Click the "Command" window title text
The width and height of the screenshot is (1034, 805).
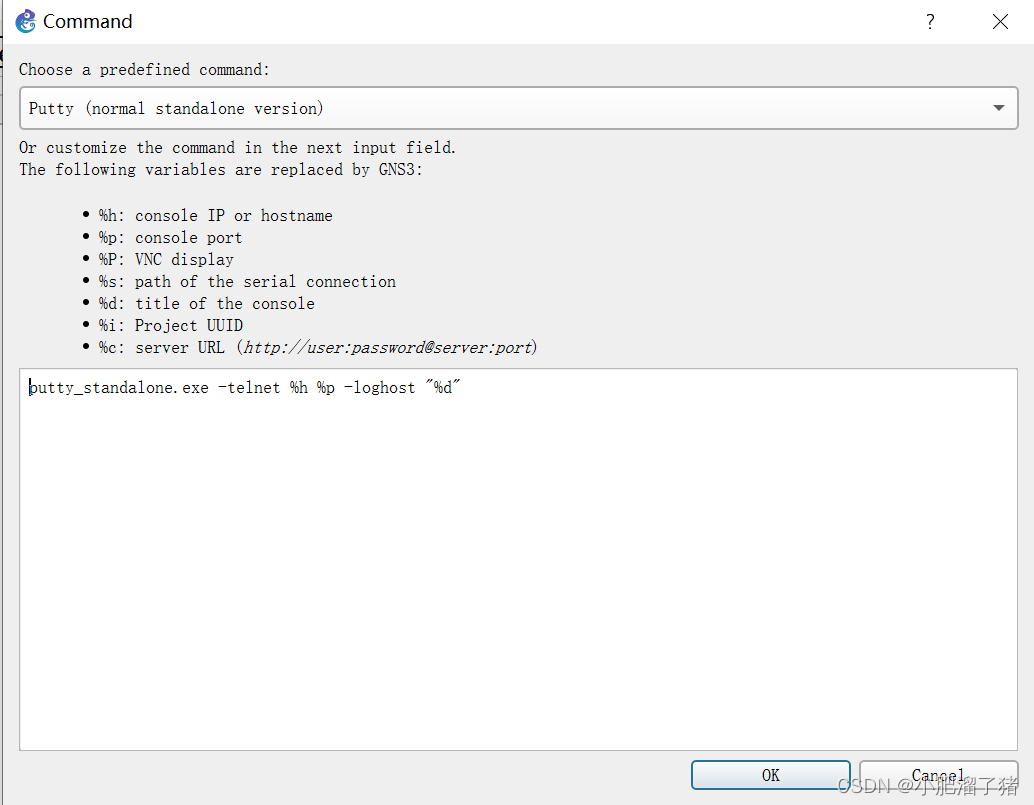coord(88,21)
